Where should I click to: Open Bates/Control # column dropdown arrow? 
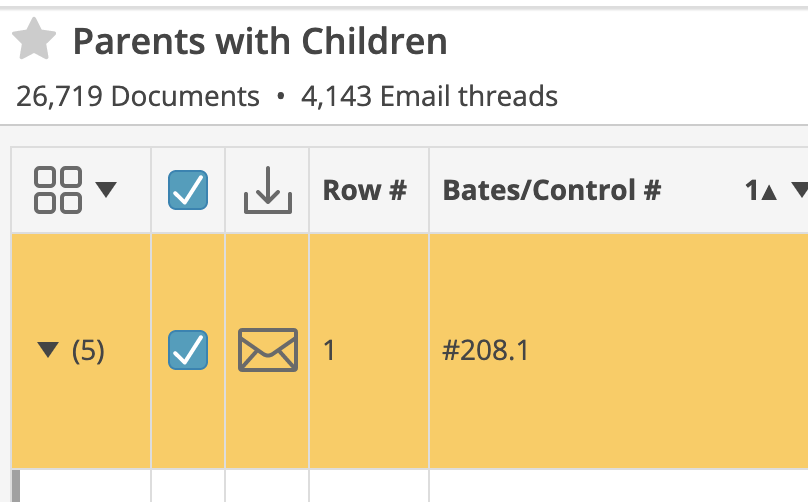[800, 190]
